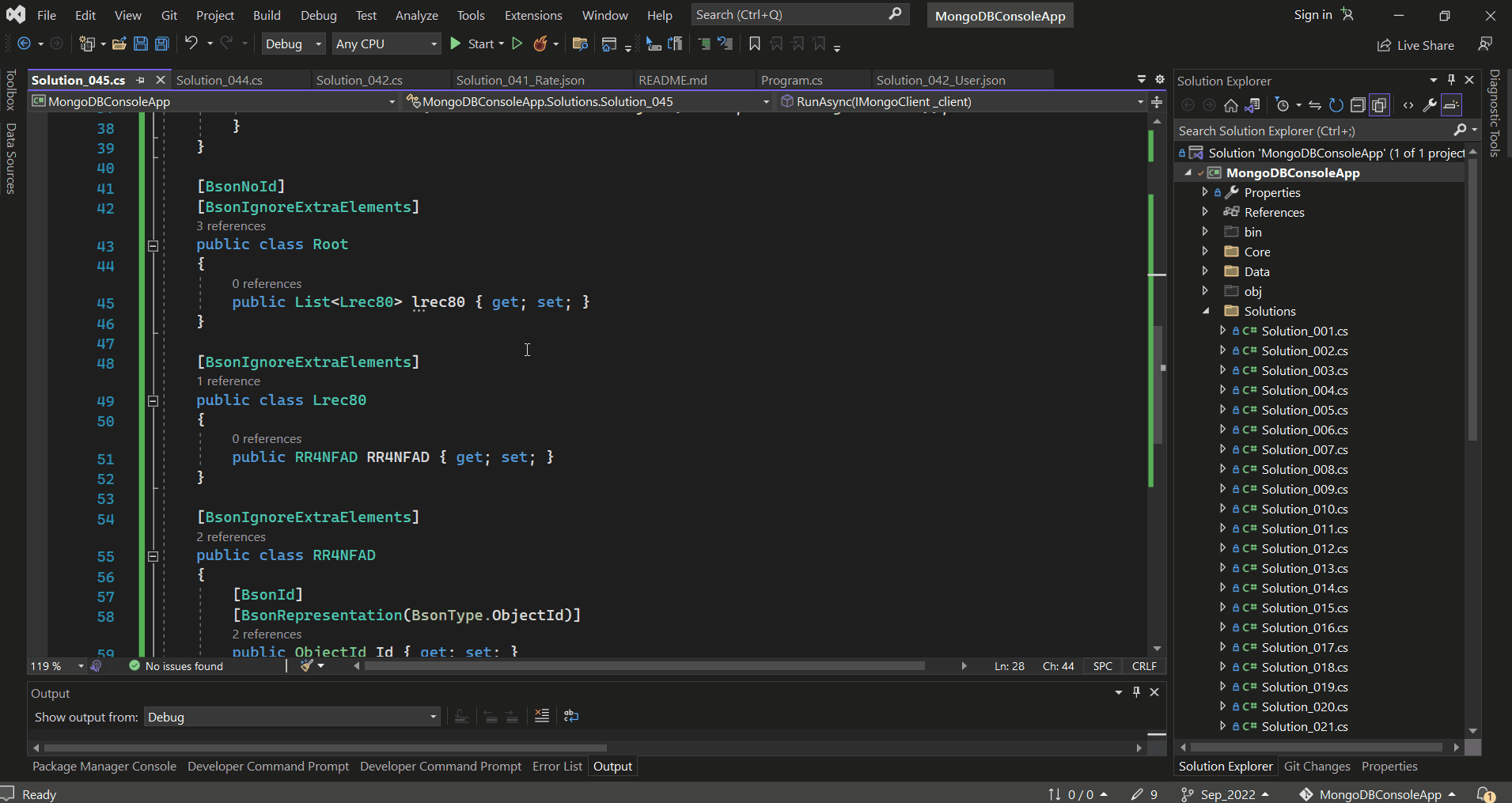Open the Debug configuration dropdown

(x=293, y=44)
